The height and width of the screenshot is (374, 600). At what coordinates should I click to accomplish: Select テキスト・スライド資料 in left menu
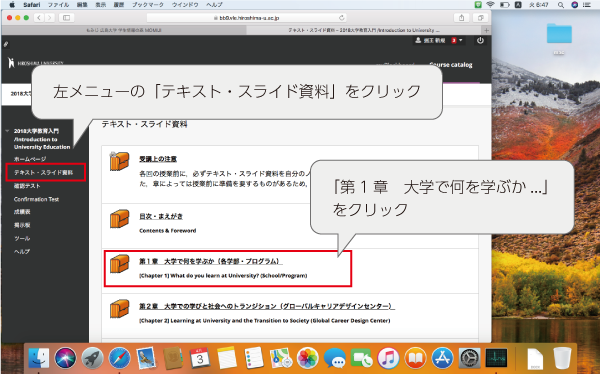click(43, 172)
